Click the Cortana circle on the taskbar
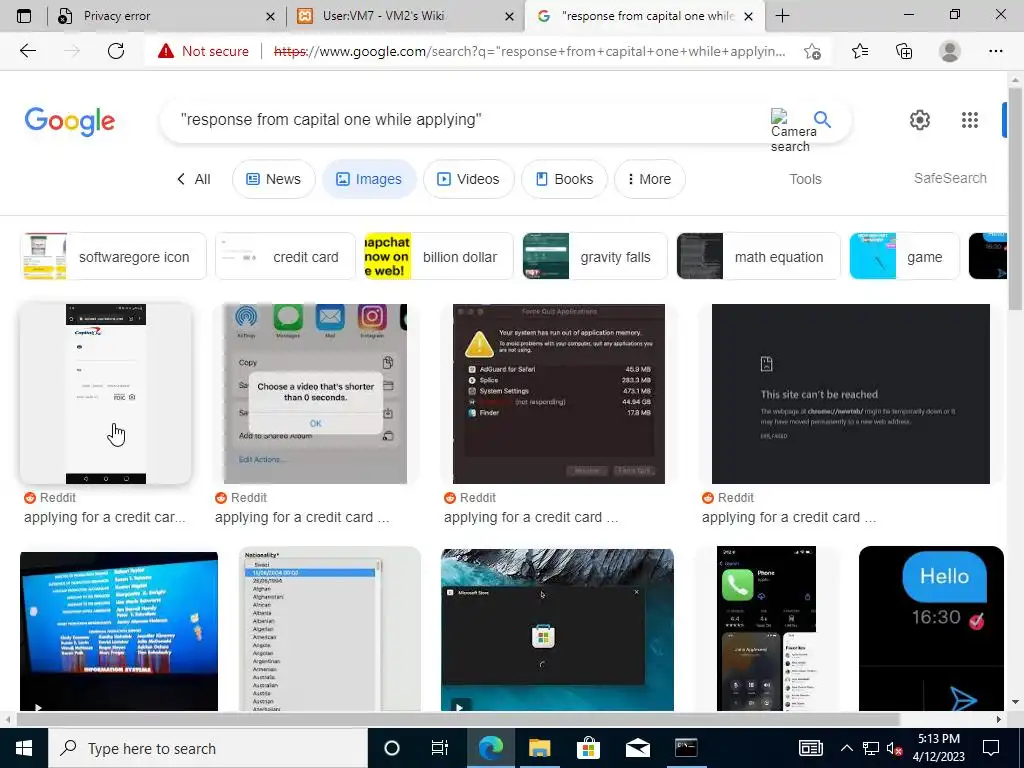1024x768 pixels. point(392,748)
